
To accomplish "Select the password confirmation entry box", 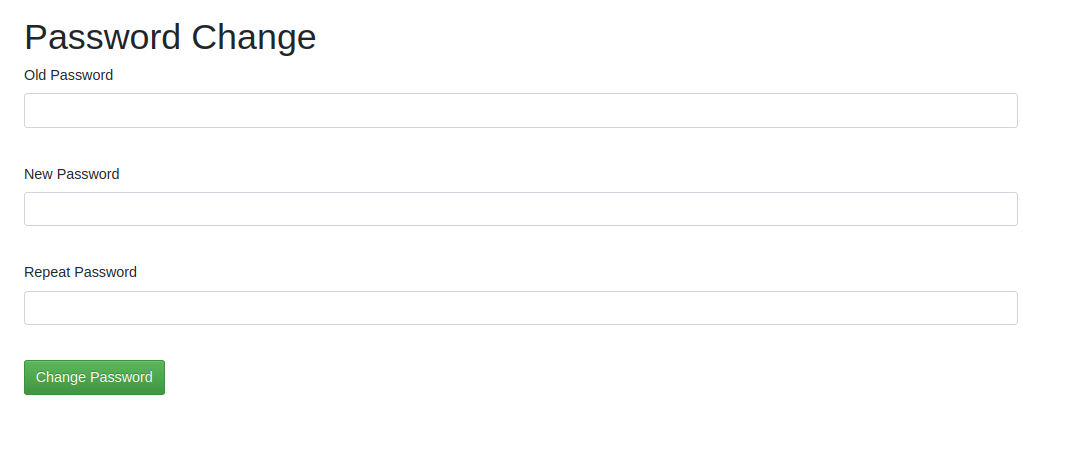I will (x=521, y=308).
